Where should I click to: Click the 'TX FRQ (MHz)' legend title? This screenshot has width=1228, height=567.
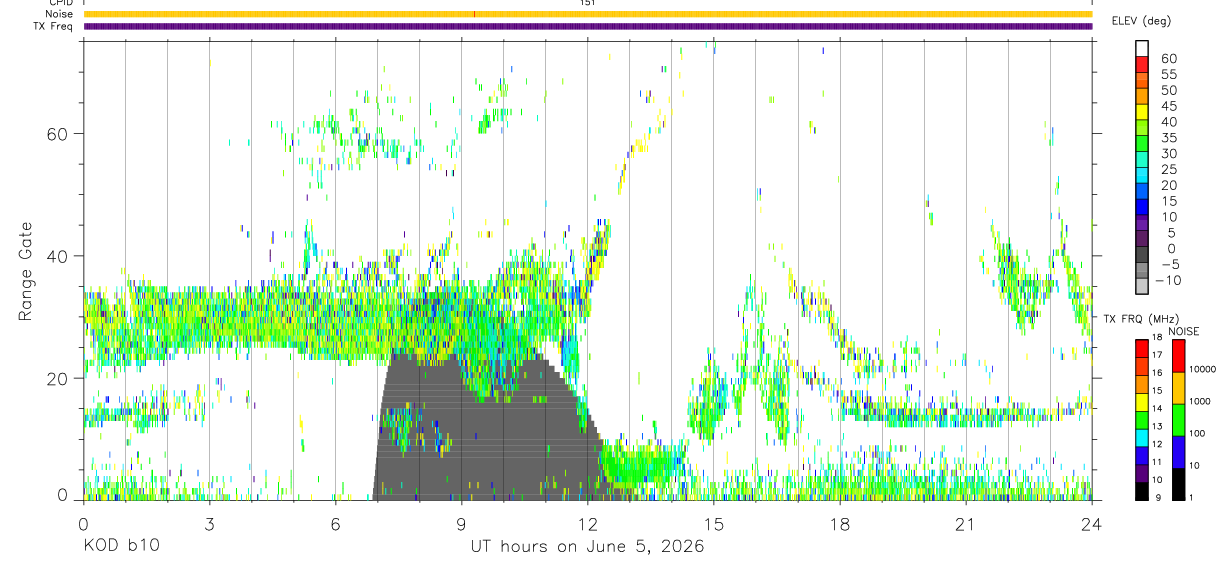click(1140, 317)
